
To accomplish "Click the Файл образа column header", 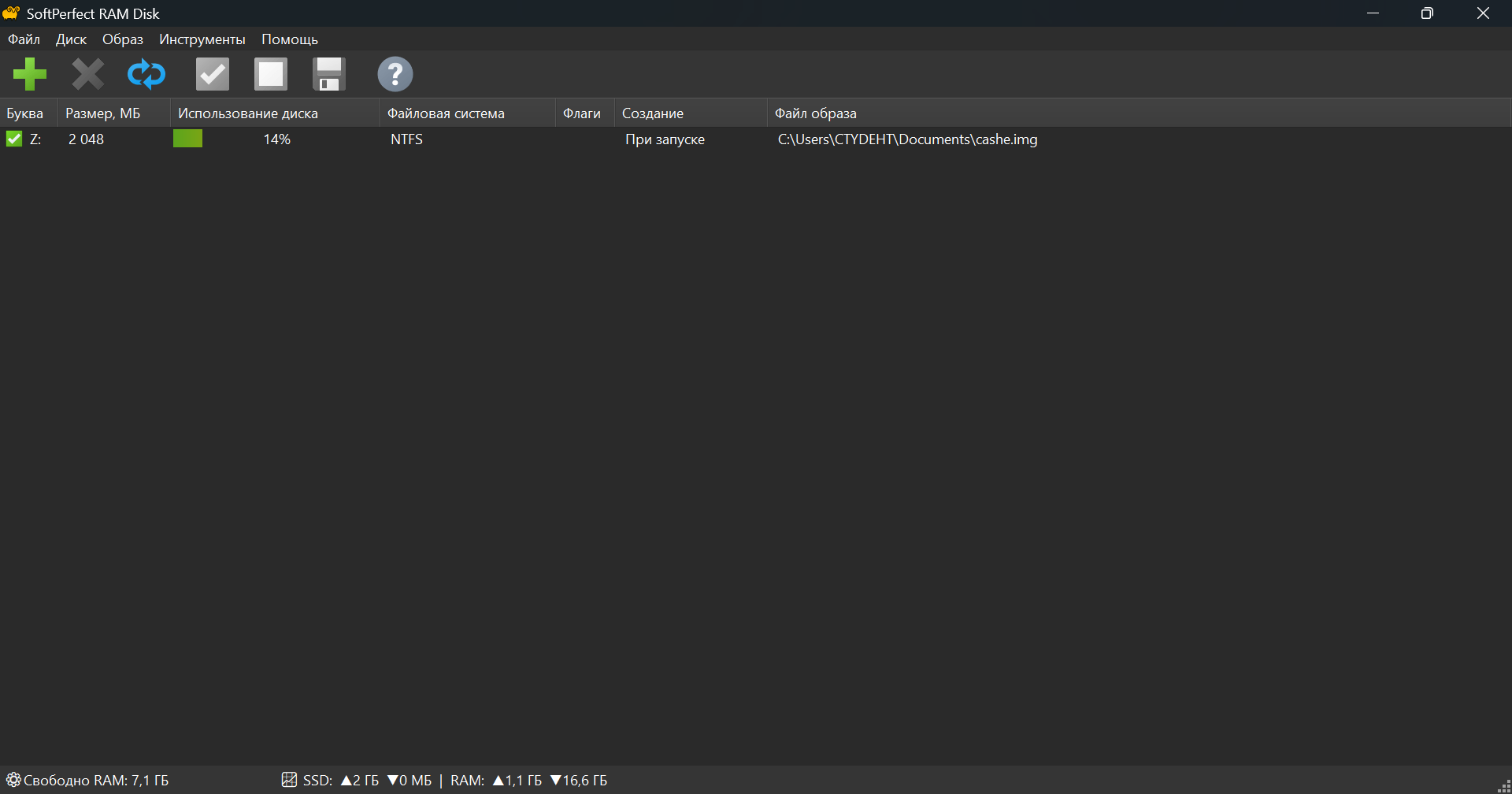I will point(815,113).
